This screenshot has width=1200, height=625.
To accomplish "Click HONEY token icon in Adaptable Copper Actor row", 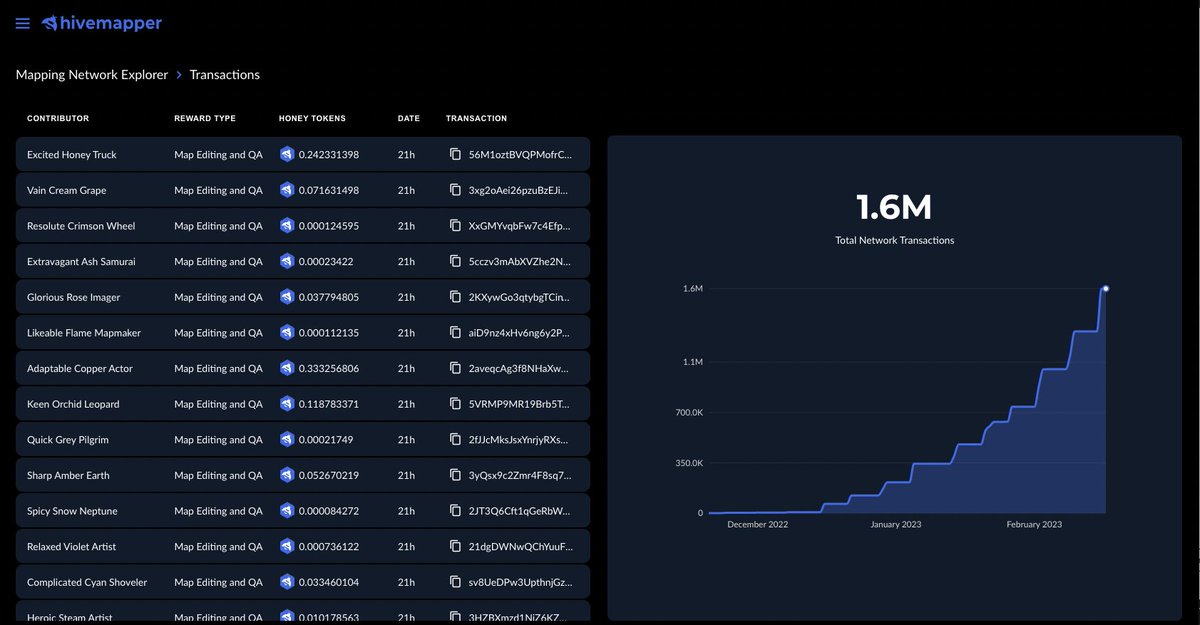I will coord(285,368).
